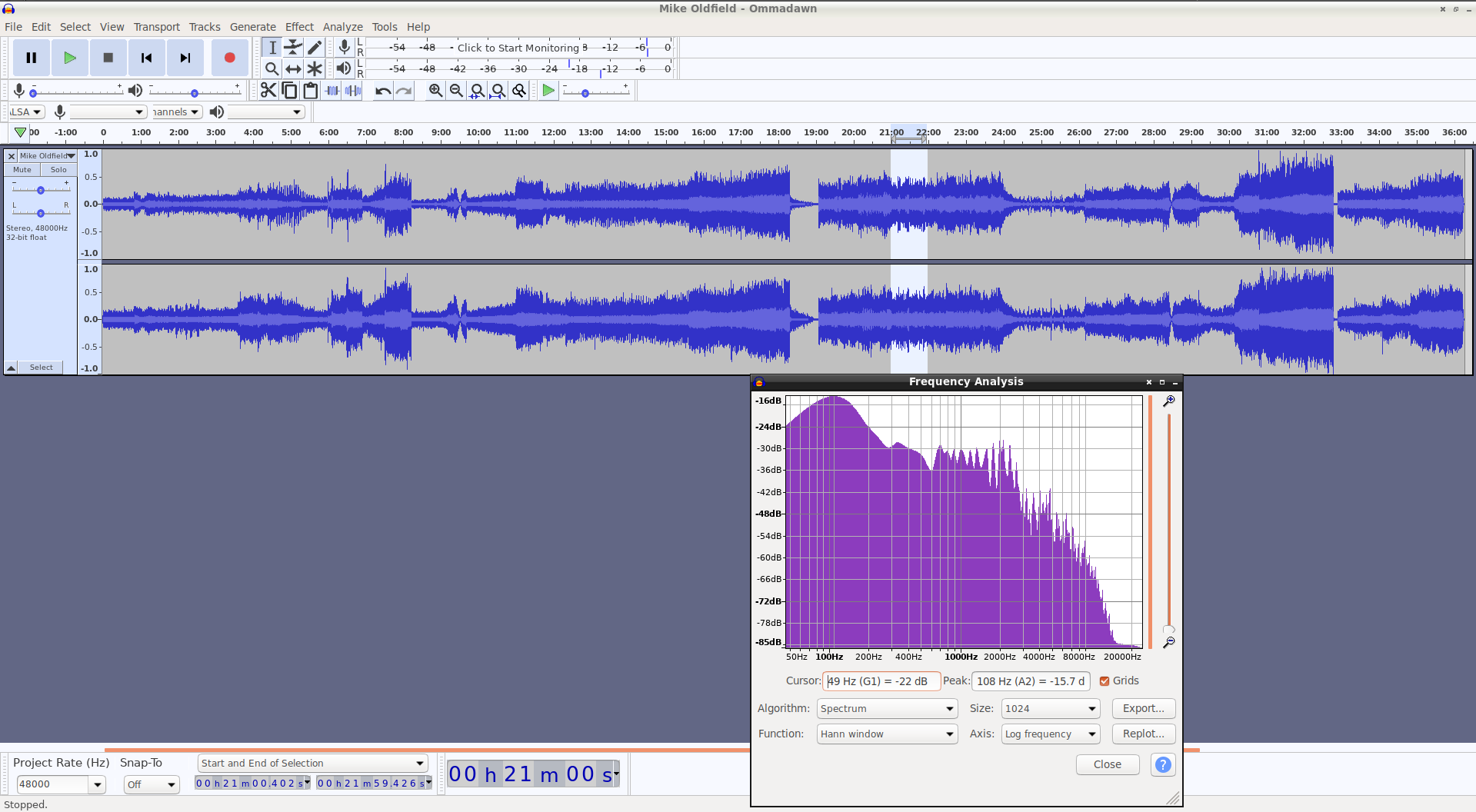
Task: Click the Replot... button
Action: (1143, 734)
